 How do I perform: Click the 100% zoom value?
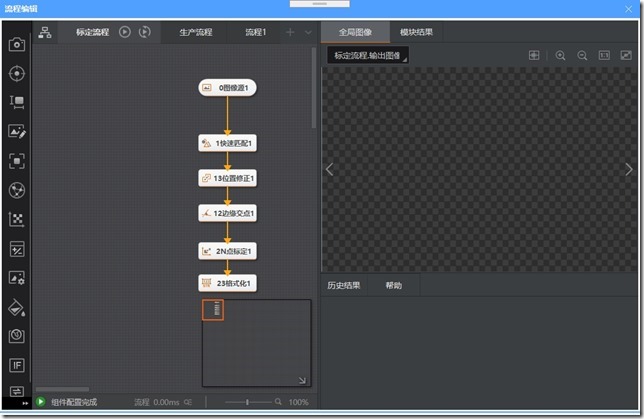[x=299, y=402]
